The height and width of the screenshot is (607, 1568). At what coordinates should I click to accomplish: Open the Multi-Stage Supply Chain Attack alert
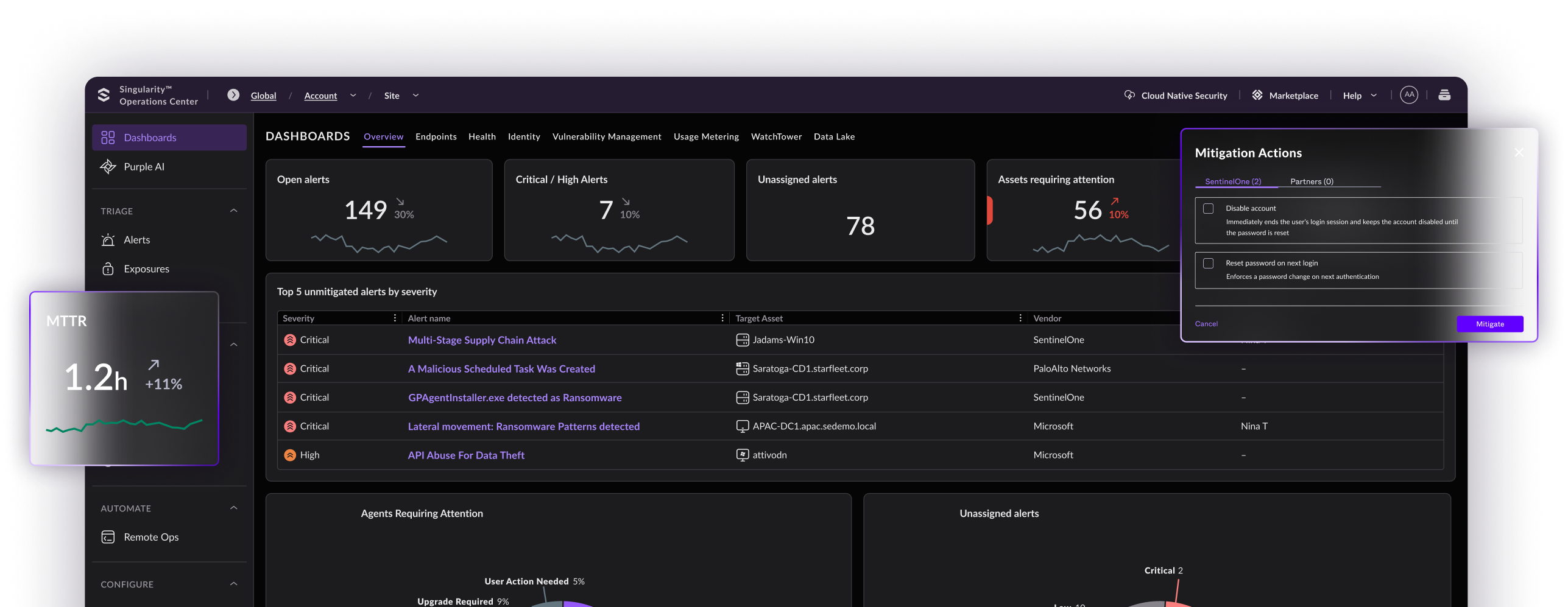[482, 340]
